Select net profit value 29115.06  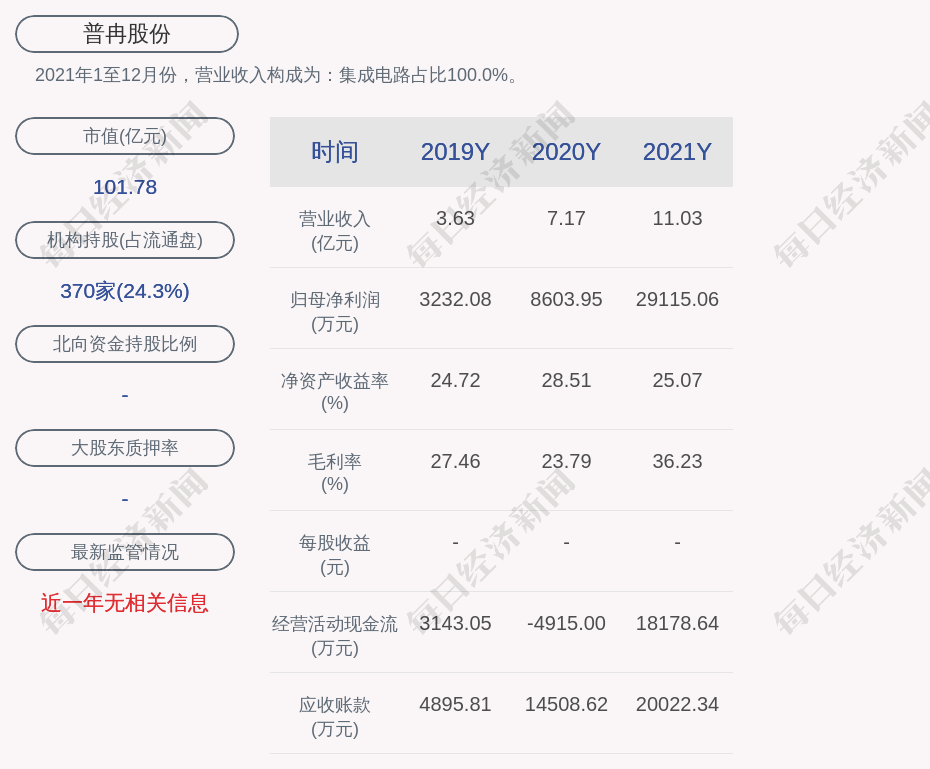[677, 299]
